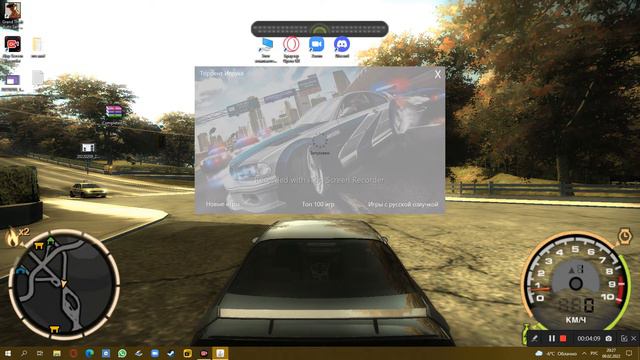640x360 pixels.
Task: Open Microsoft Edge from the taskbar
Action: pyautogui.click(x=89, y=353)
